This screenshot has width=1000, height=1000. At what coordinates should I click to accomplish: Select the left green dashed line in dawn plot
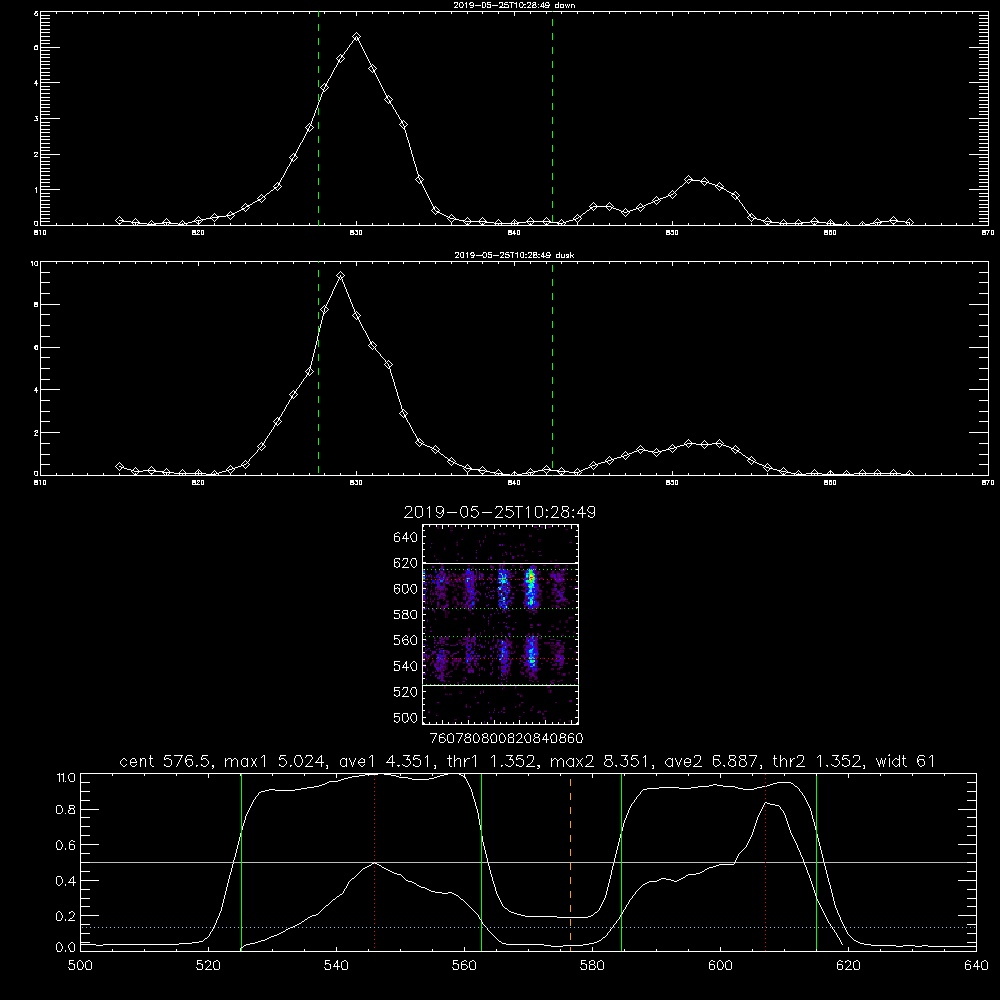coord(318,121)
